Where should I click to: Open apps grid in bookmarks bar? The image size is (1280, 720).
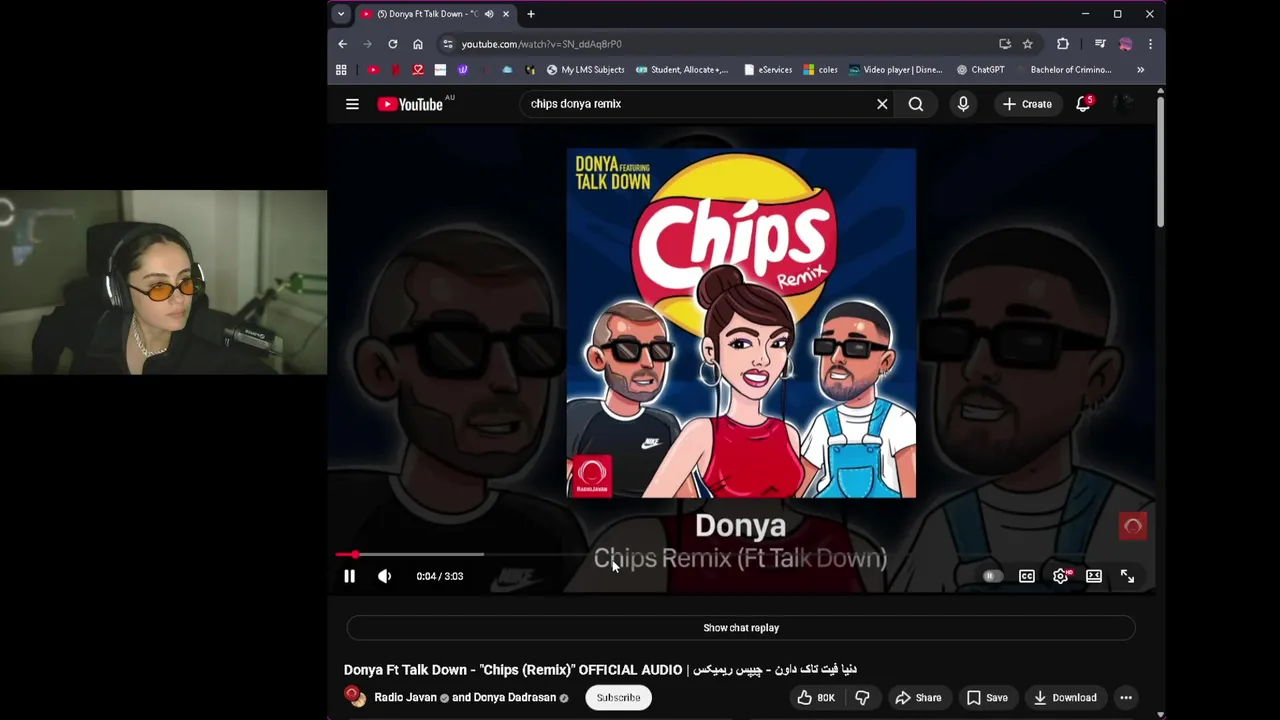coord(341,70)
